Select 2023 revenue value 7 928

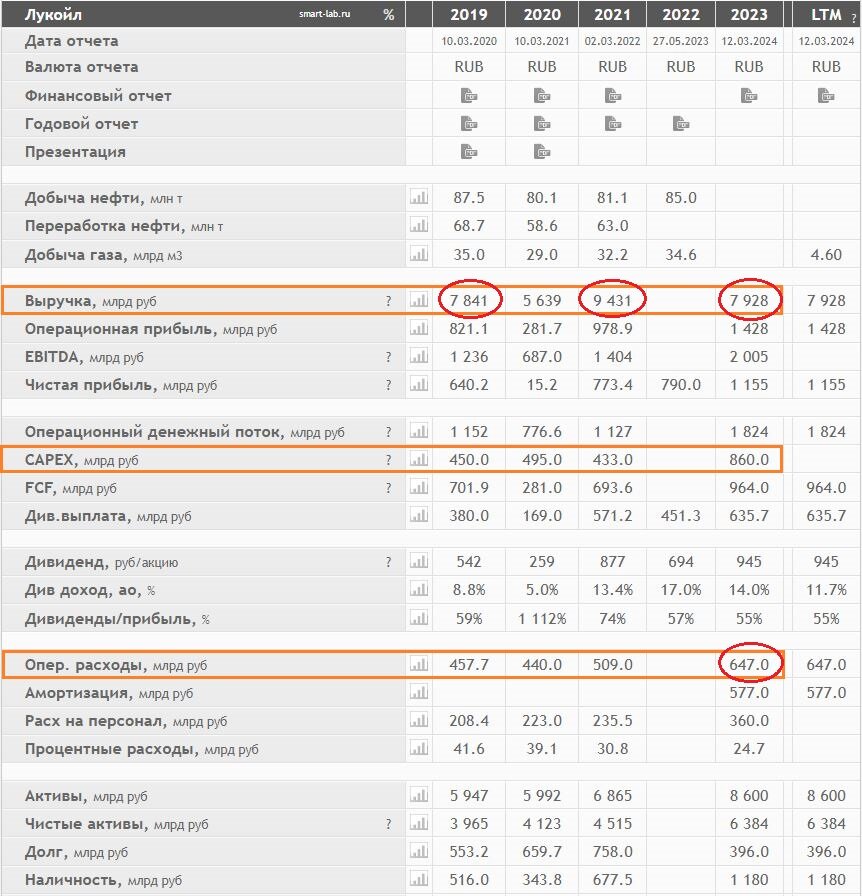click(x=748, y=300)
